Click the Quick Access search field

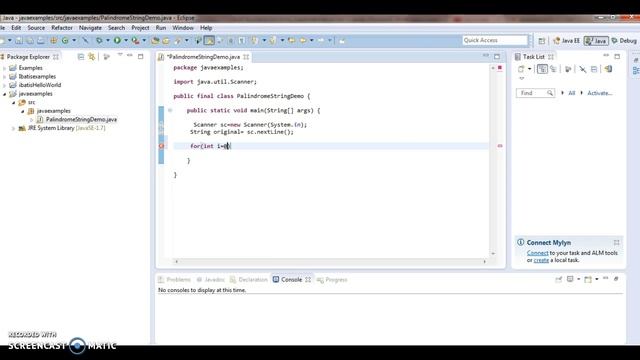click(495, 40)
